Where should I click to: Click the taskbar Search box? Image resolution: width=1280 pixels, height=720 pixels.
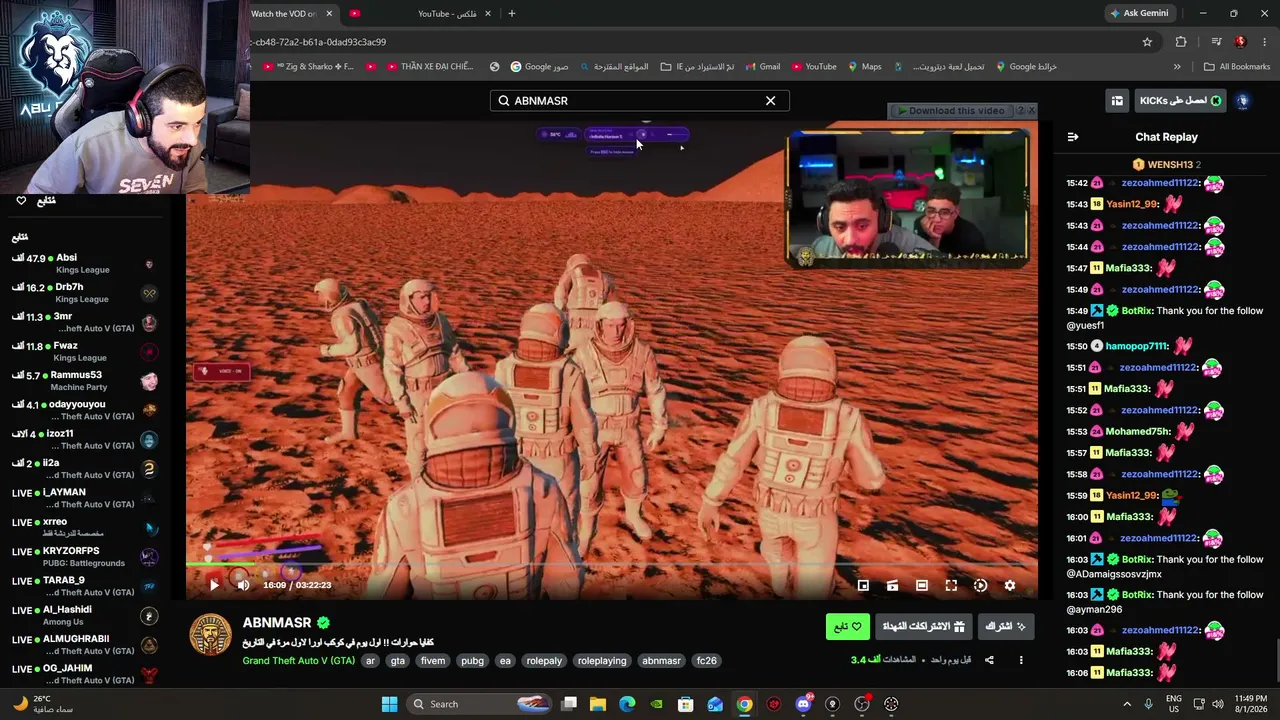point(480,704)
